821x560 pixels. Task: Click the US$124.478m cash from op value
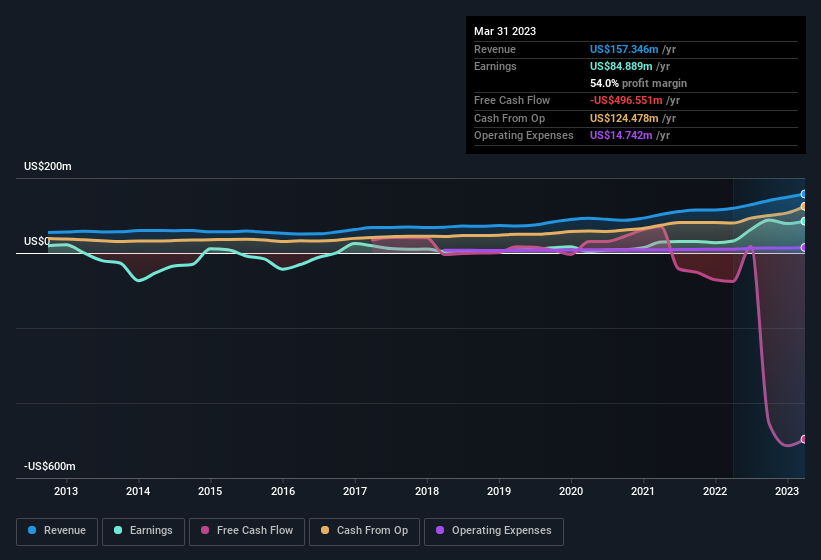click(x=624, y=118)
